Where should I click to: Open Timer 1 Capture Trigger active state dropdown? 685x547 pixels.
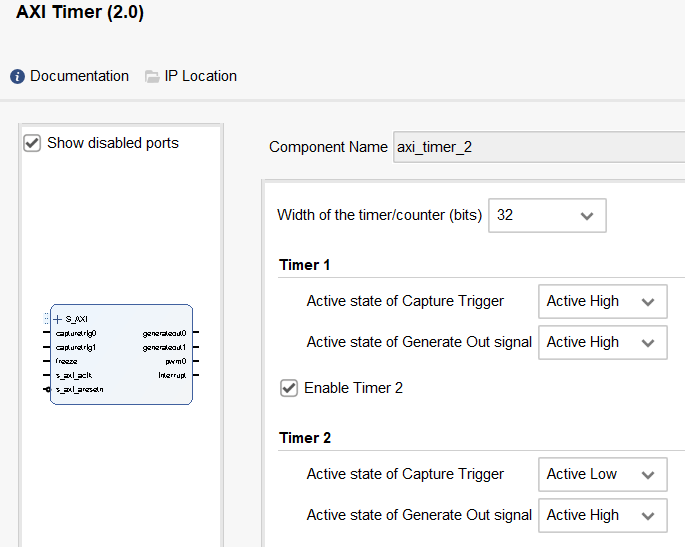602,301
